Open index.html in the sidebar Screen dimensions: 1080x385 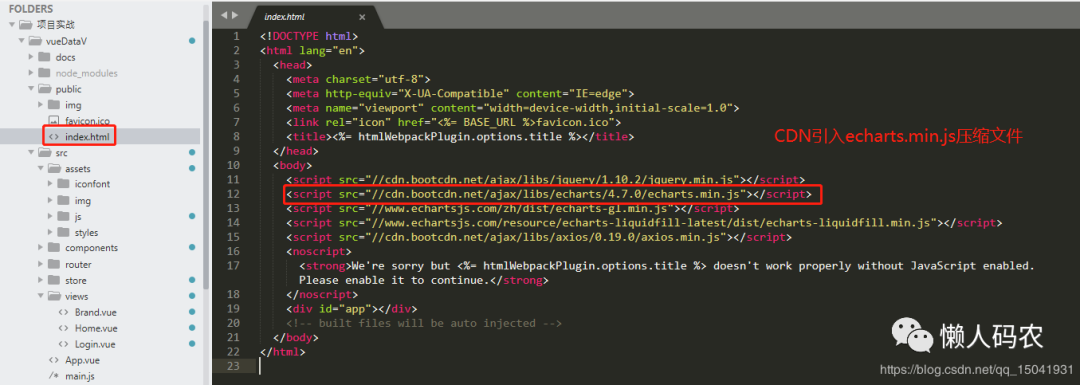[88, 136]
